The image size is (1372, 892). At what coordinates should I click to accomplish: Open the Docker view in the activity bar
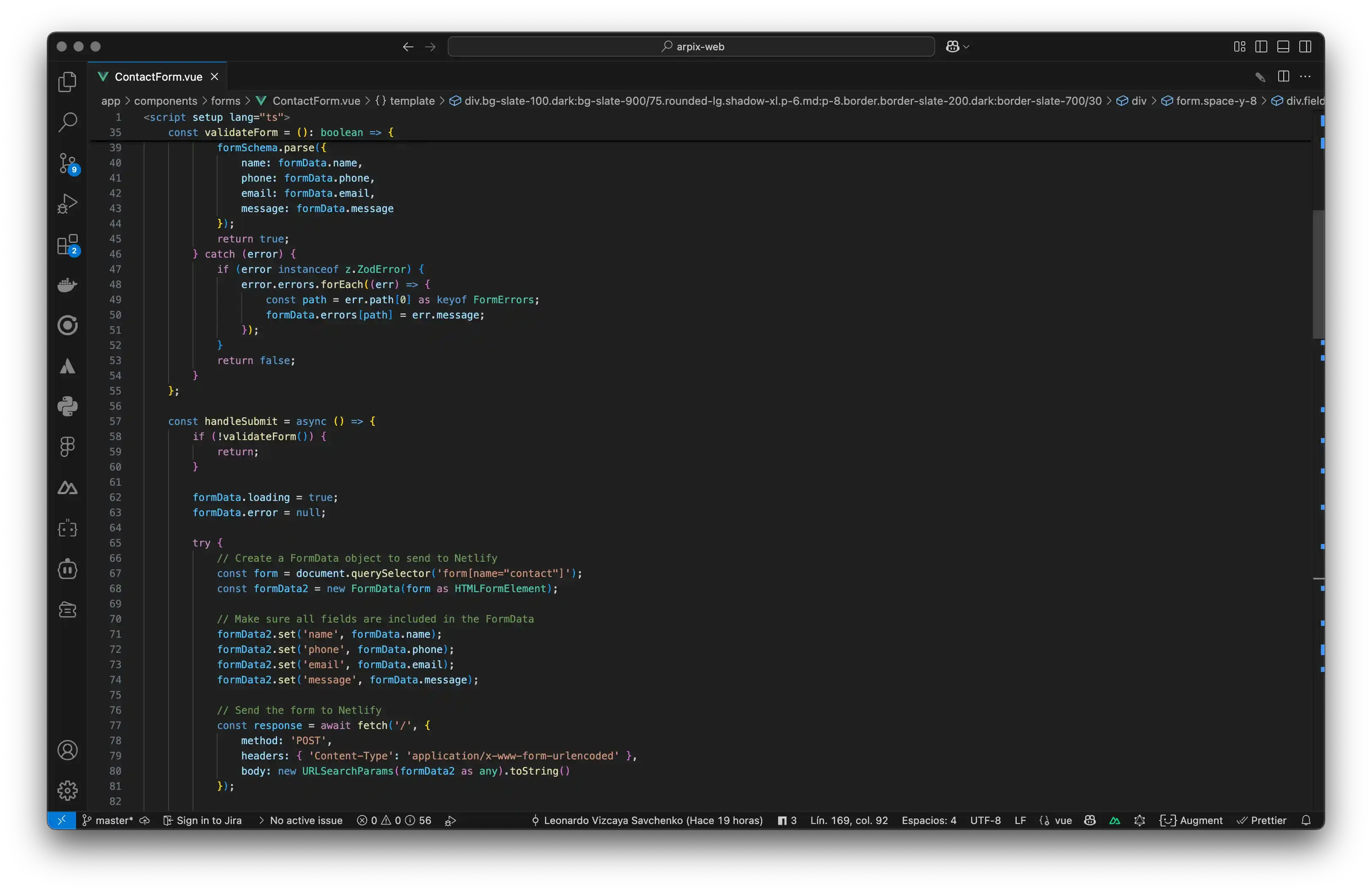(x=68, y=285)
